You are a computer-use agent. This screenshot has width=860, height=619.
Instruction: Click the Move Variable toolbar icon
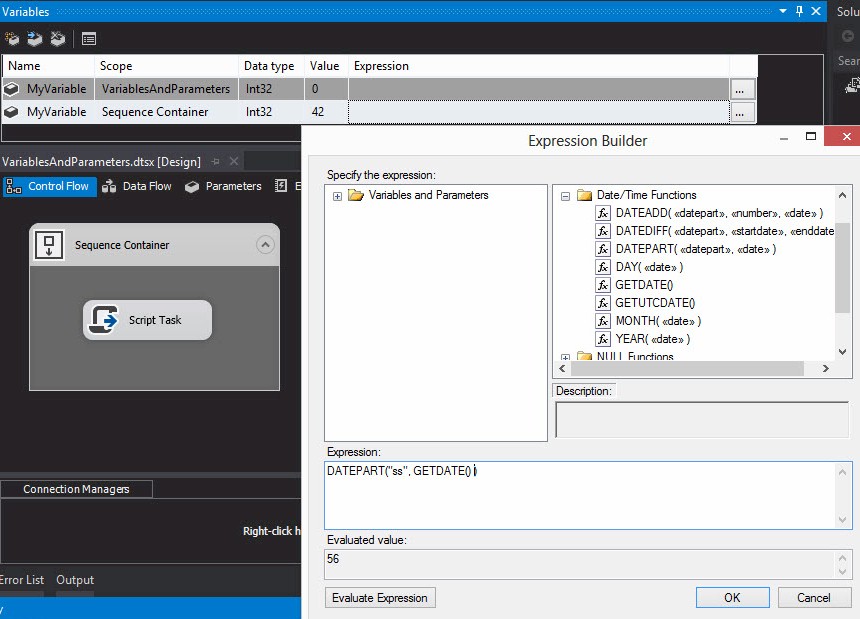[x=35, y=38]
